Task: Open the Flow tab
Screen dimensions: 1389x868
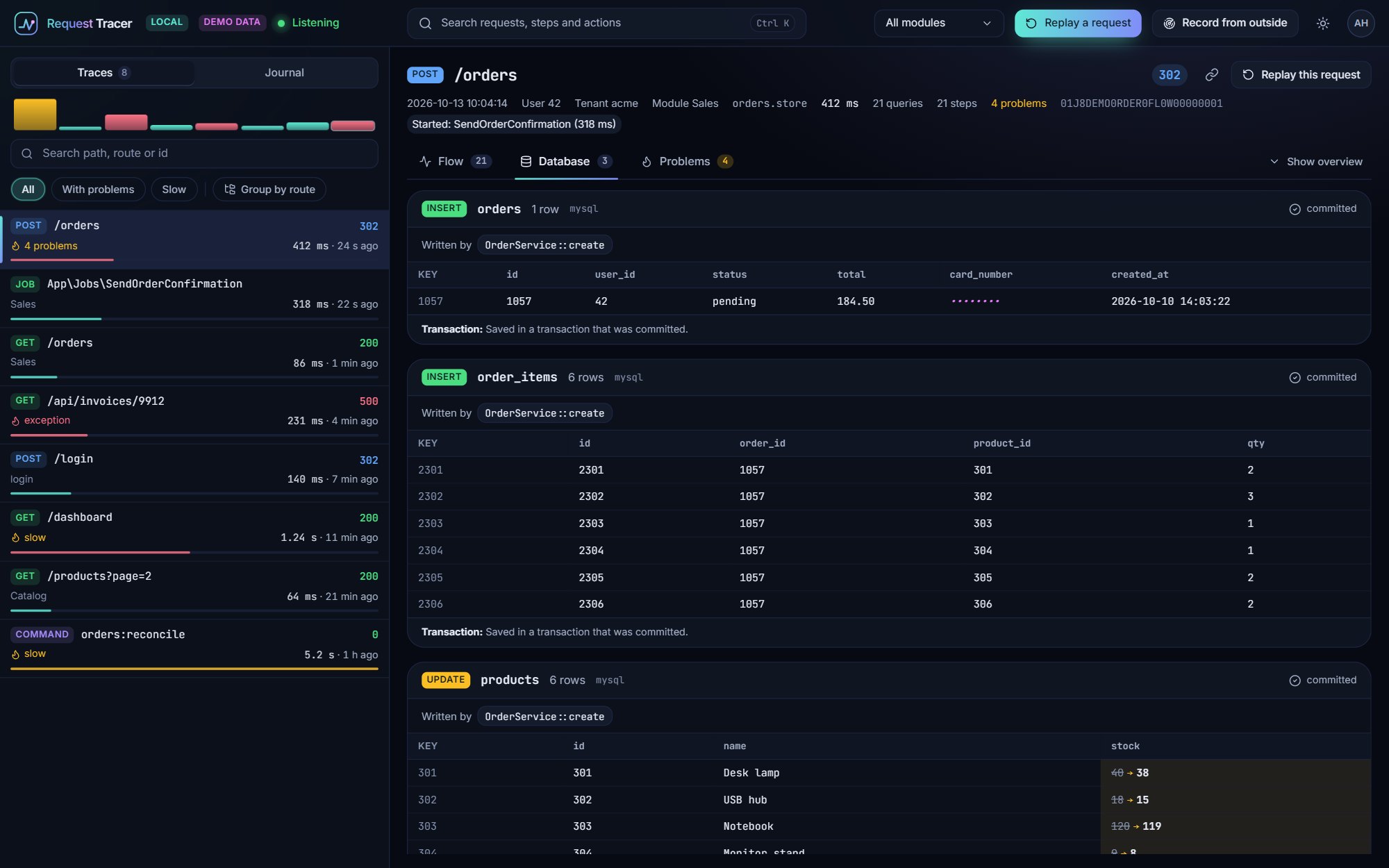Action: tap(456, 162)
